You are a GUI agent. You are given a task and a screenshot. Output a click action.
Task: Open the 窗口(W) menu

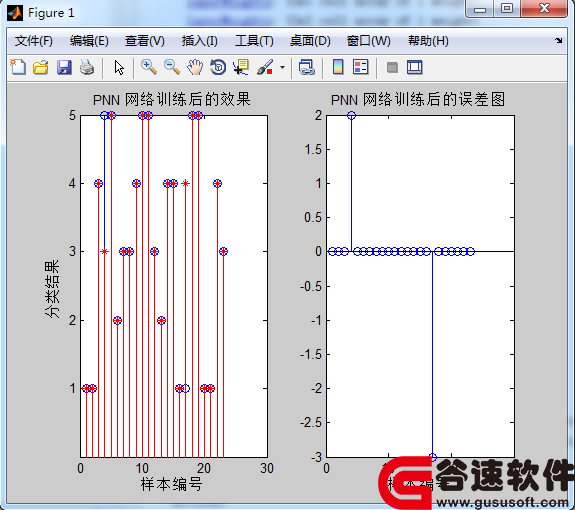point(369,41)
